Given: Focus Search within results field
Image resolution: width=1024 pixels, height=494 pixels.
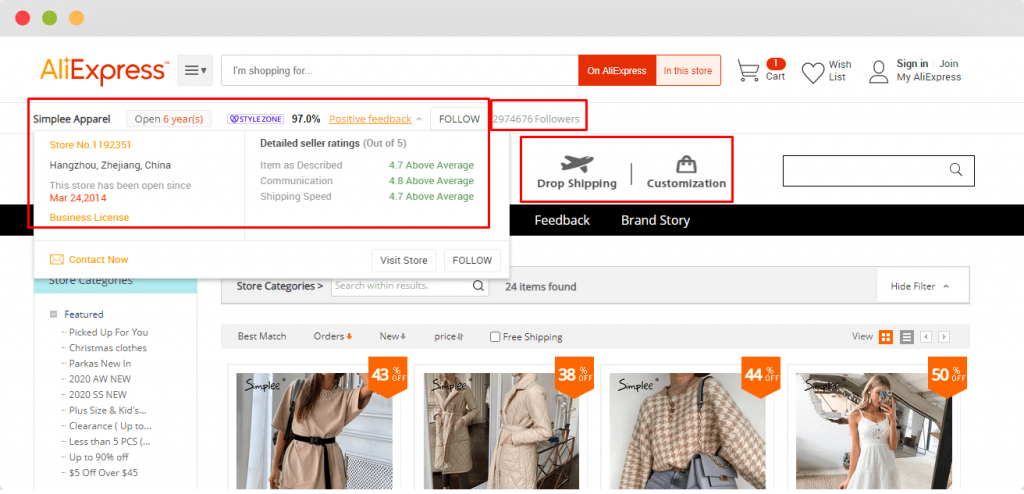Looking at the screenshot, I should click(402, 286).
